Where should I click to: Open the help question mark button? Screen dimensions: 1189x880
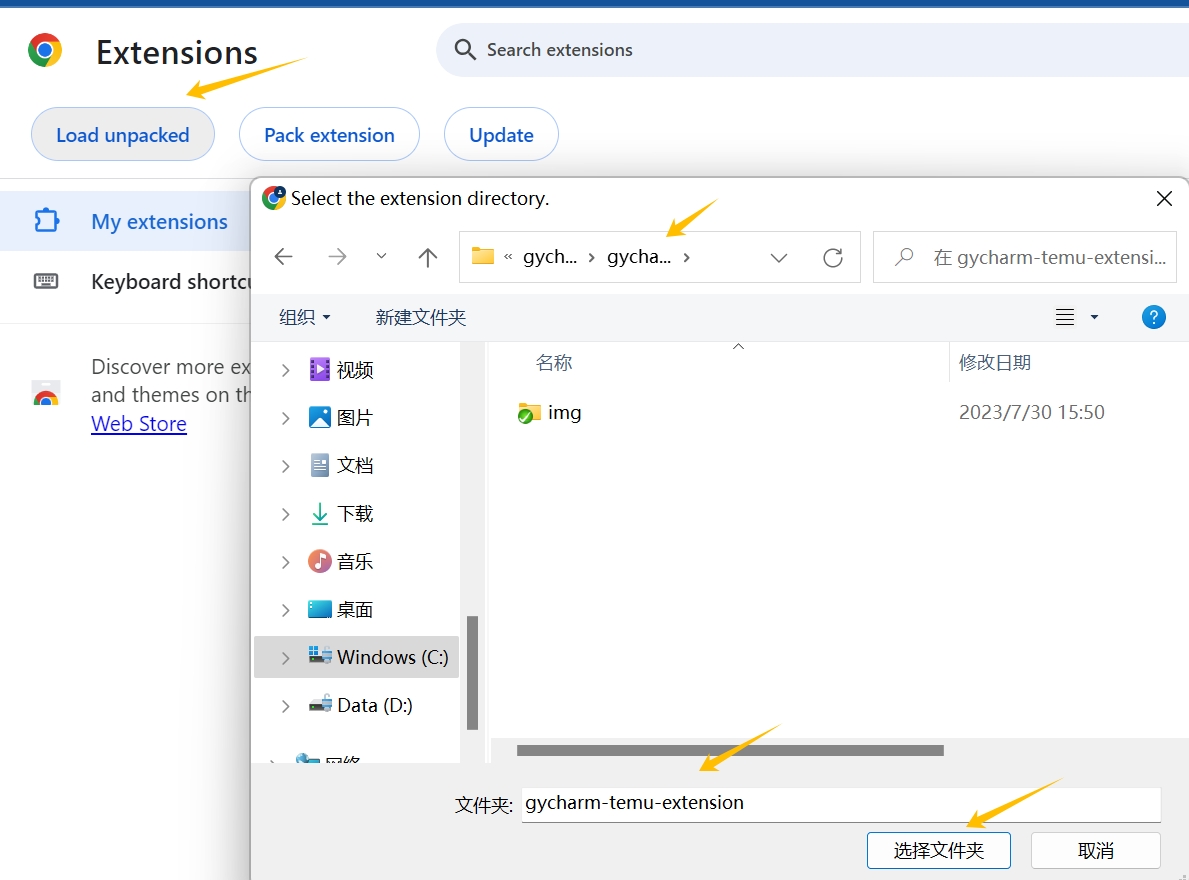(1153, 317)
